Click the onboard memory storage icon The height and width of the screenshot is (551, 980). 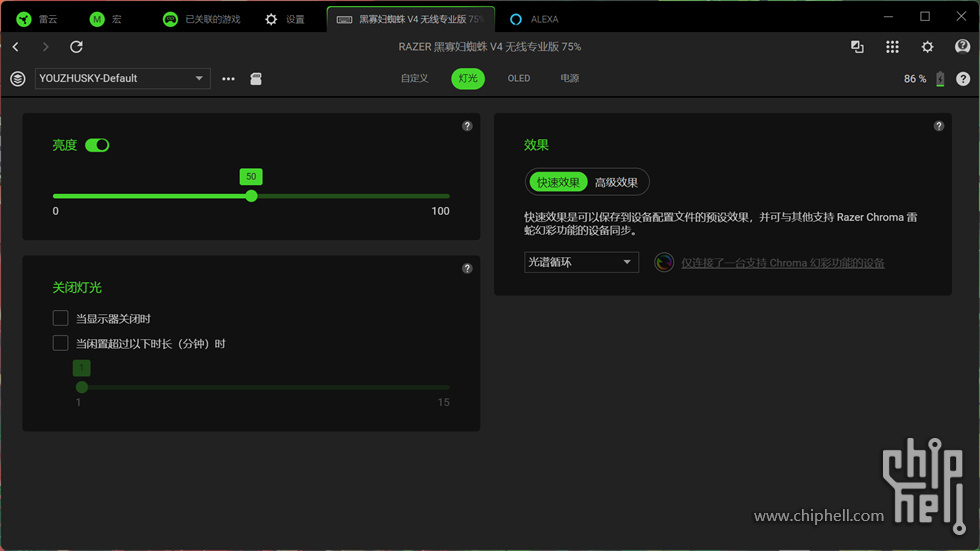coord(256,79)
